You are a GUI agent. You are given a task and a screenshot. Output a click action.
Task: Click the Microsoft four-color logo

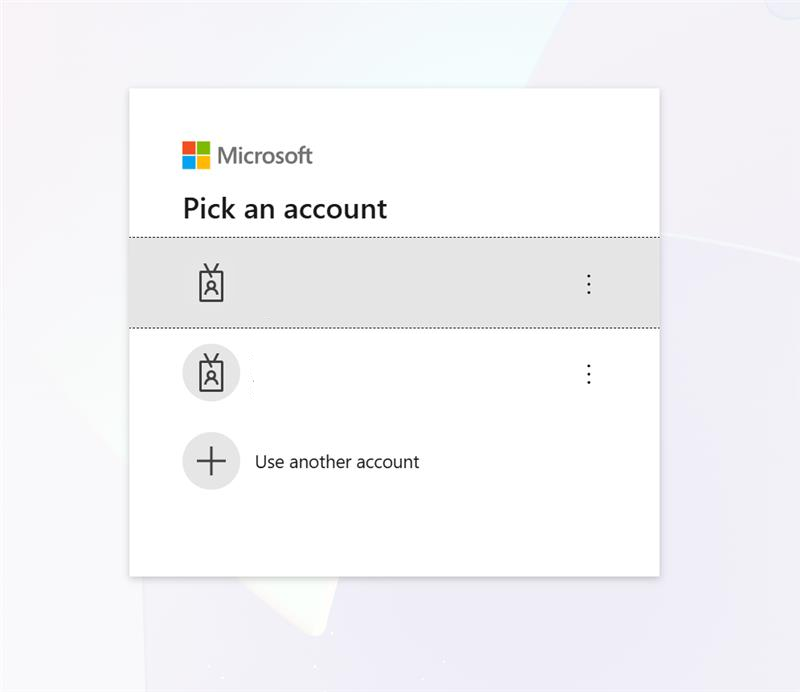[x=196, y=155]
